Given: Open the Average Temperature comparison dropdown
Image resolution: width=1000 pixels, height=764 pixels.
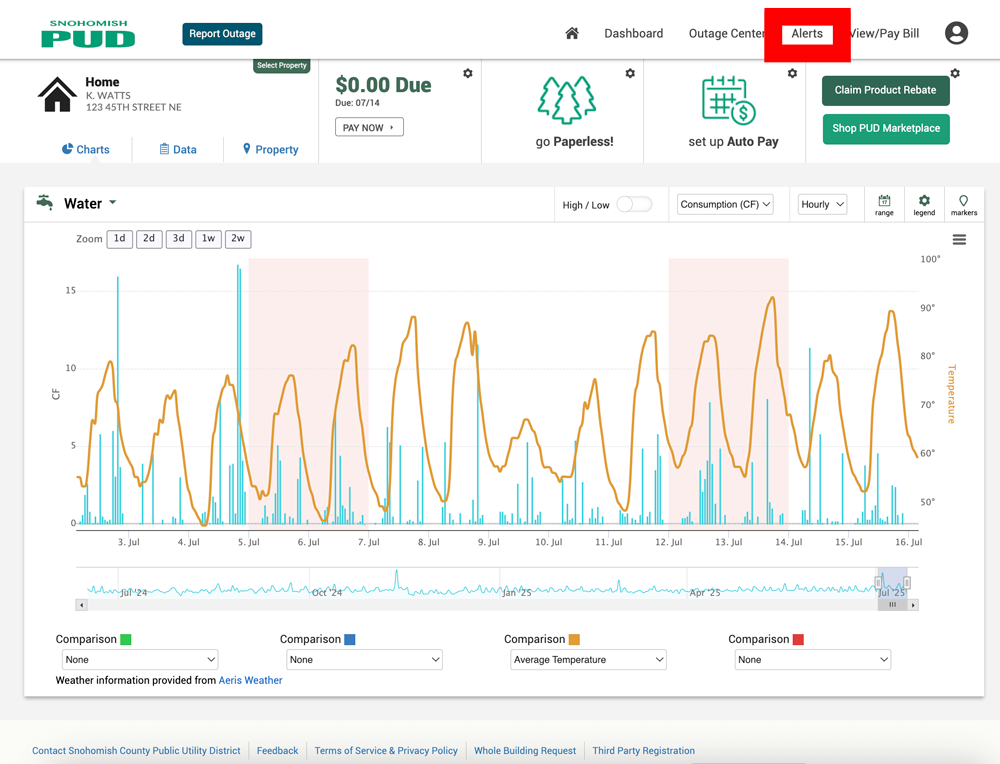Looking at the screenshot, I should (x=588, y=659).
